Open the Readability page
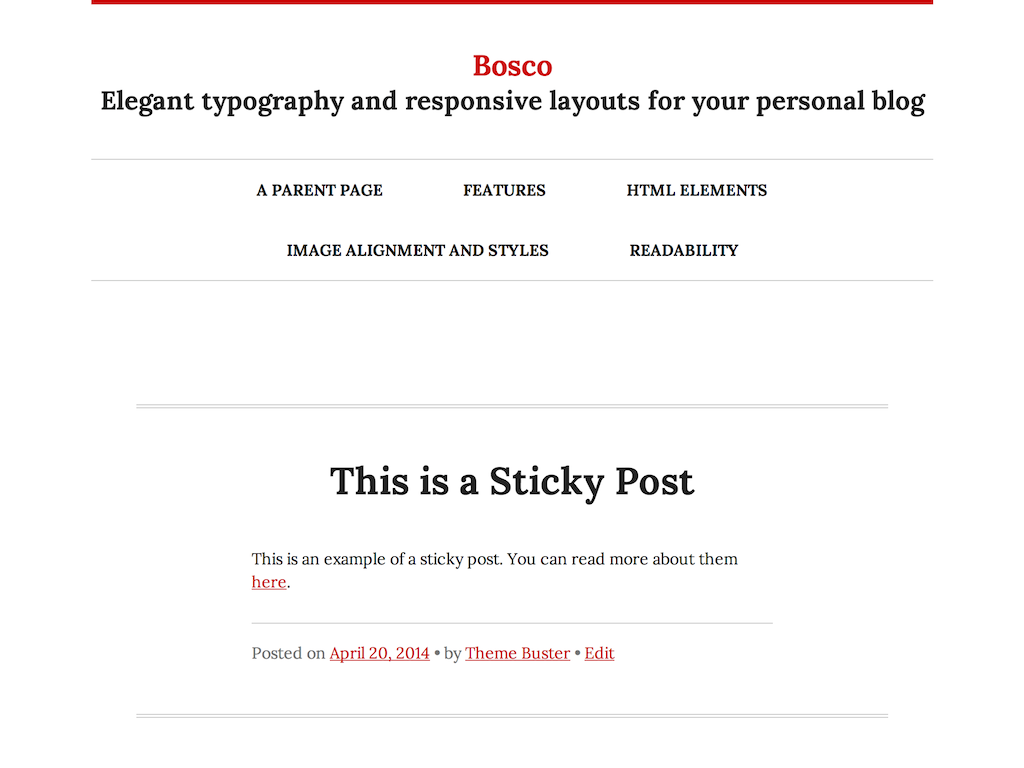The width and height of the screenshot is (1024, 768). (683, 250)
